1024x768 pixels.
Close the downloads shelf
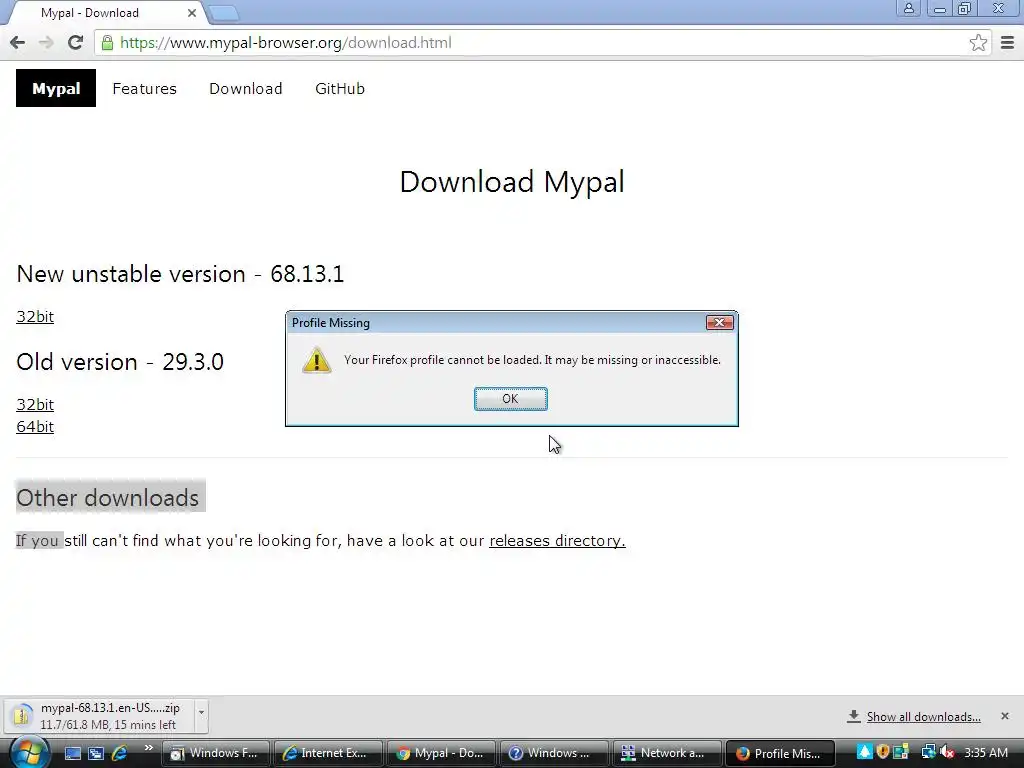tap(1004, 716)
